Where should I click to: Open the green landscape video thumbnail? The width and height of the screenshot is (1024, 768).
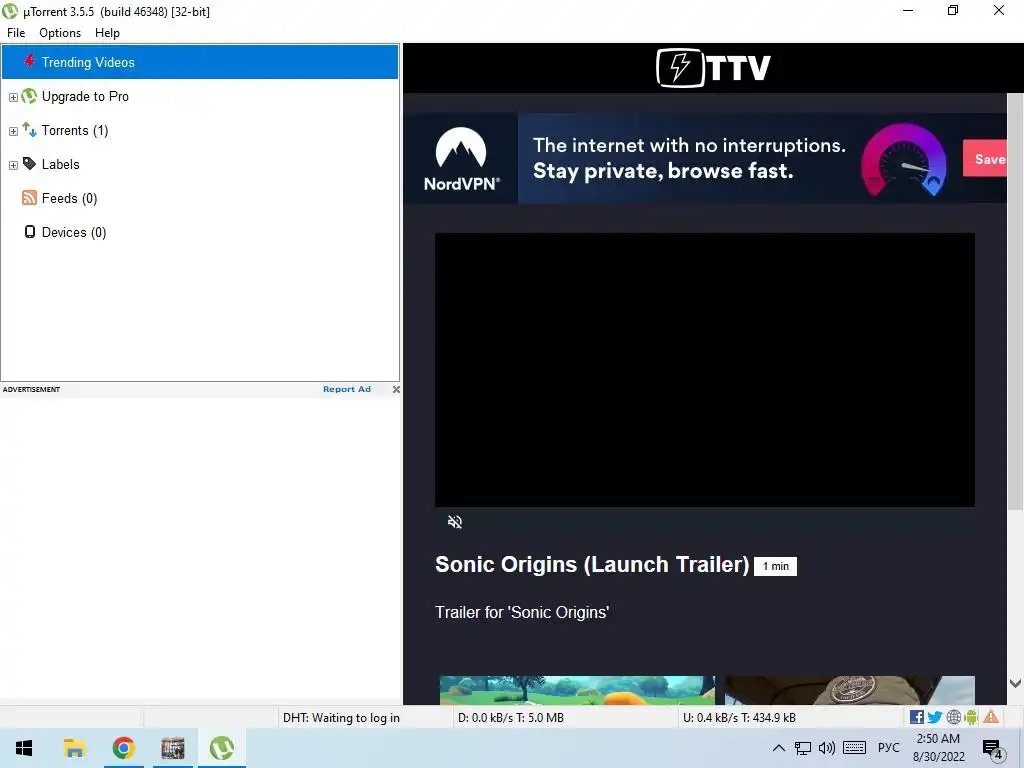coord(577,690)
